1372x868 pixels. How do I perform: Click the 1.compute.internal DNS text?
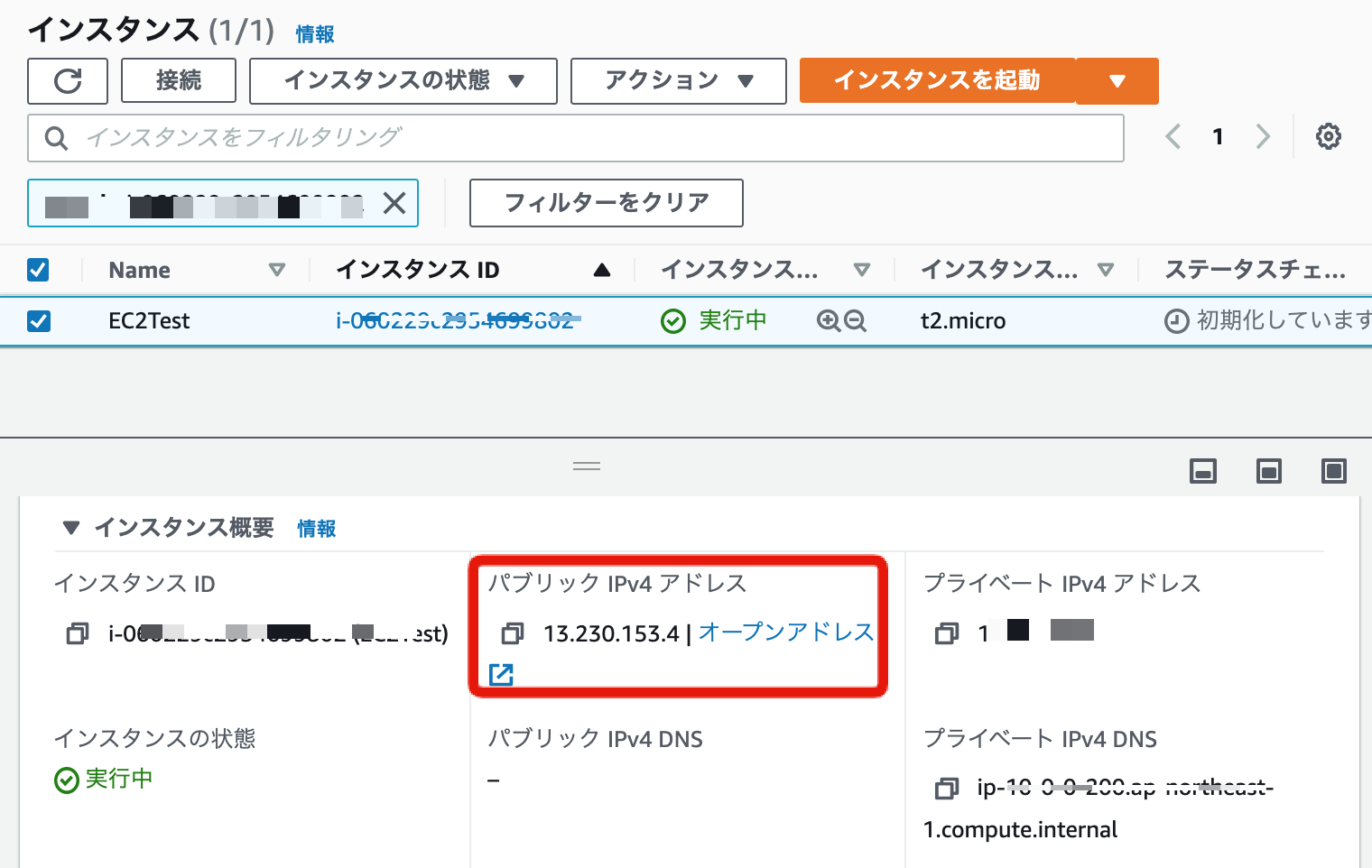(x=1020, y=830)
